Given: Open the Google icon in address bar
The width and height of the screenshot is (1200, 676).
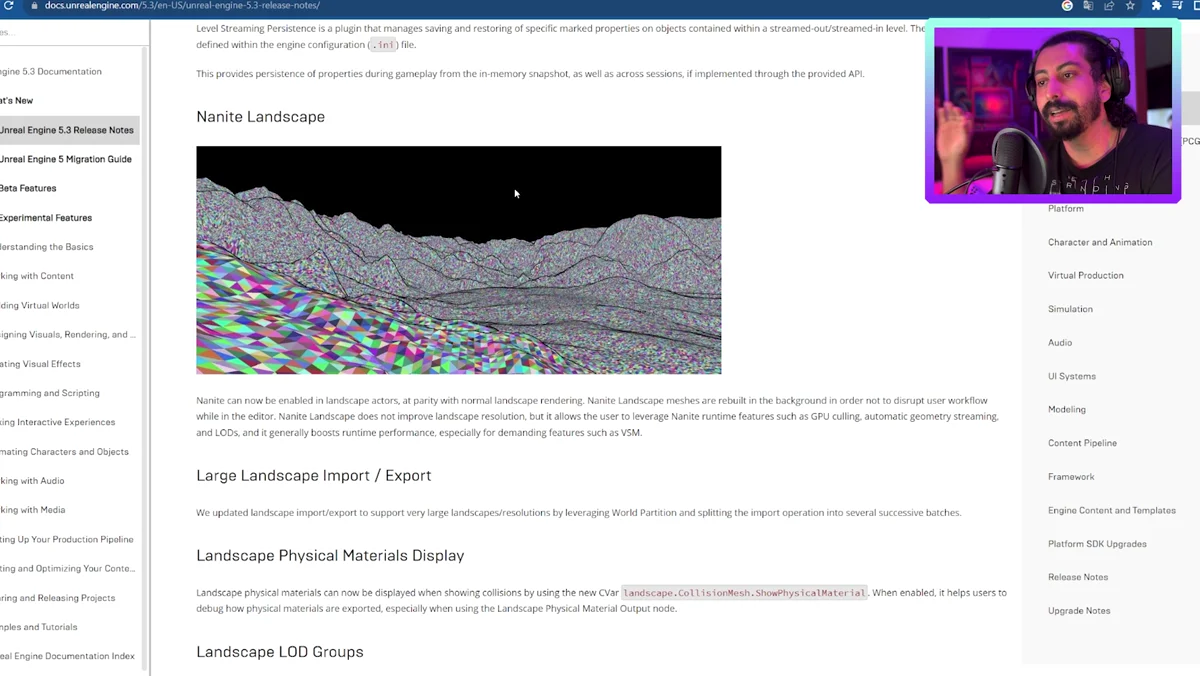Looking at the screenshot, I should 1067,6.
